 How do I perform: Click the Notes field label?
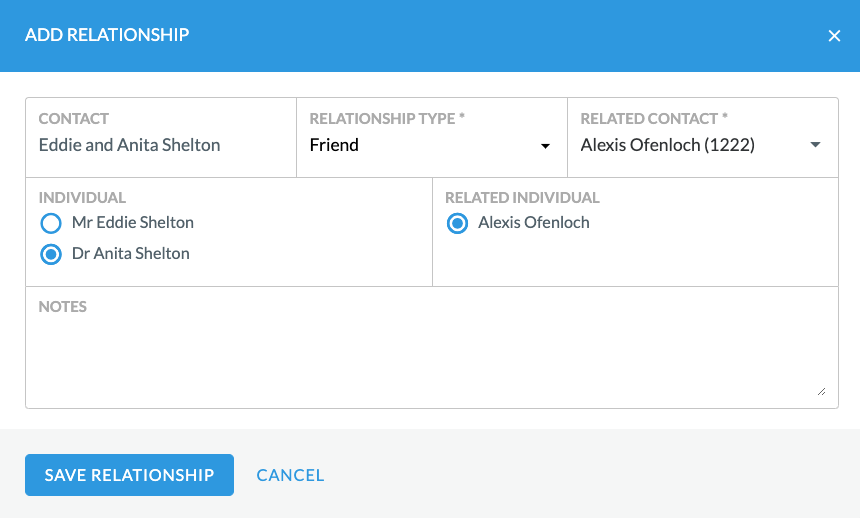pos(63,307)
